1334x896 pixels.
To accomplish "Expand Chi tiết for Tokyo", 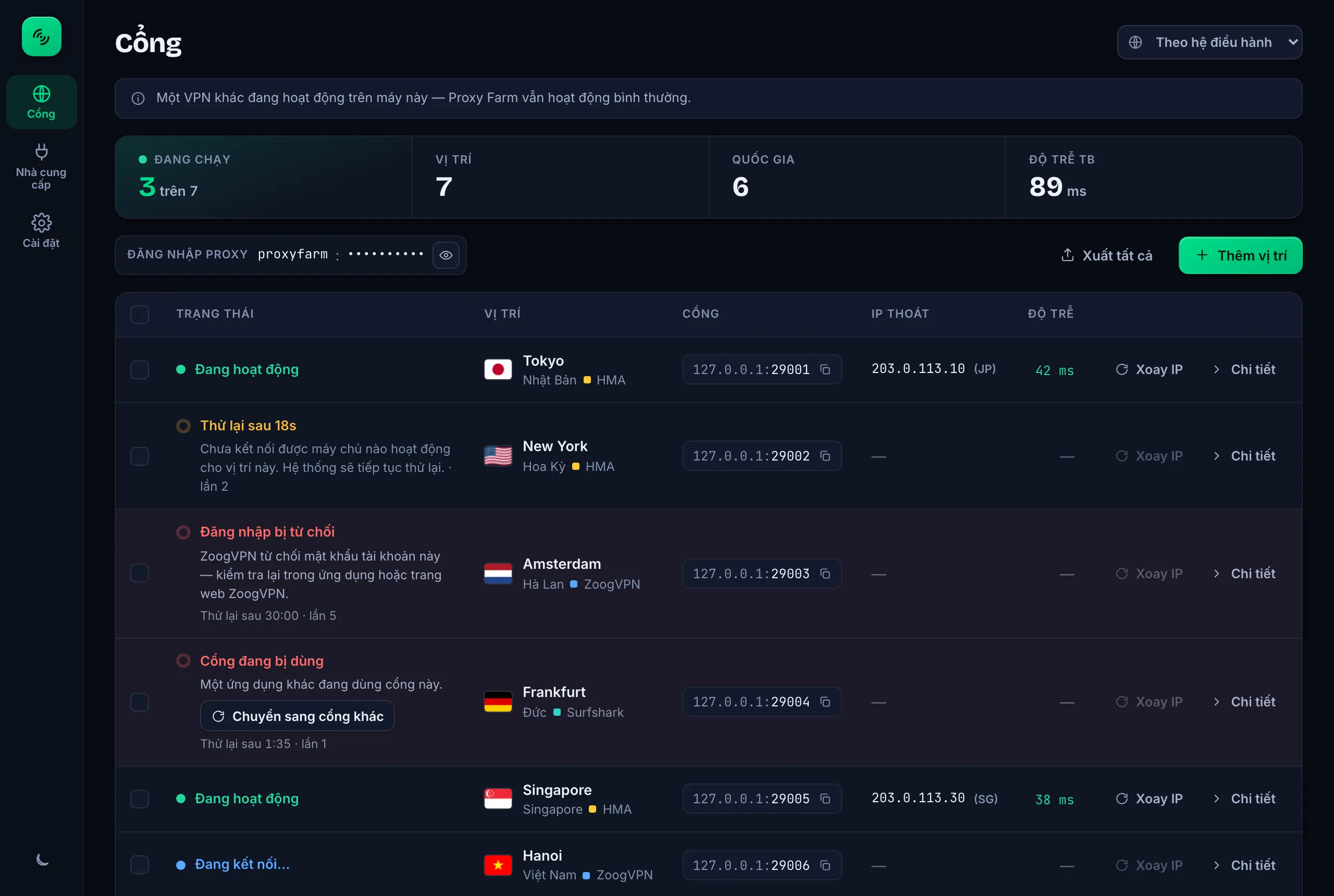I will click(x=1244, y=369).
